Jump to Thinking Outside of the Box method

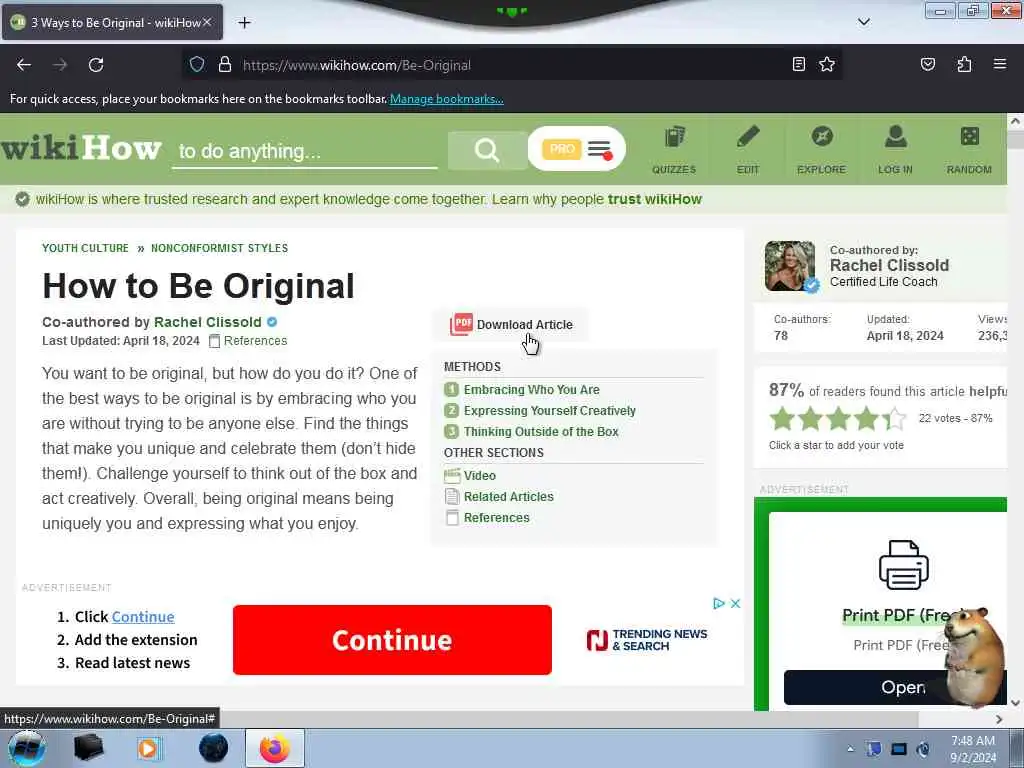[x=541, y=432]
